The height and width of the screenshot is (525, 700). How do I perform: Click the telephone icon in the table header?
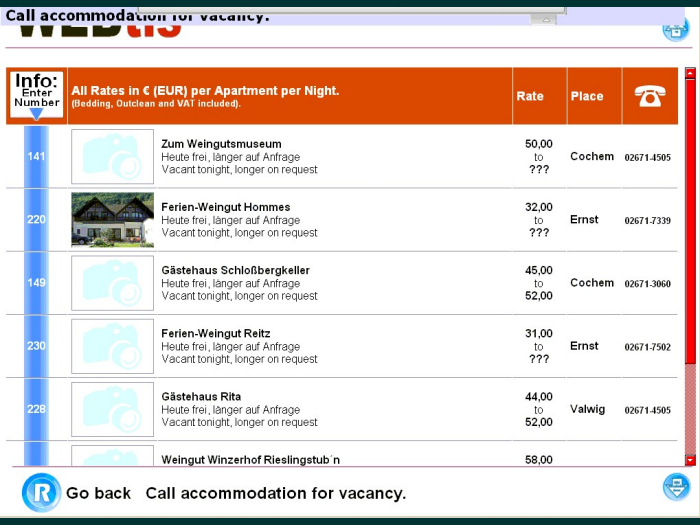649,96
